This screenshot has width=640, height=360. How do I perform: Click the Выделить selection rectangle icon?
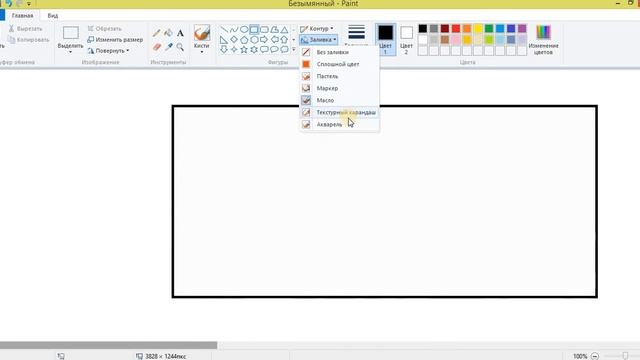(x=71, y=33)
